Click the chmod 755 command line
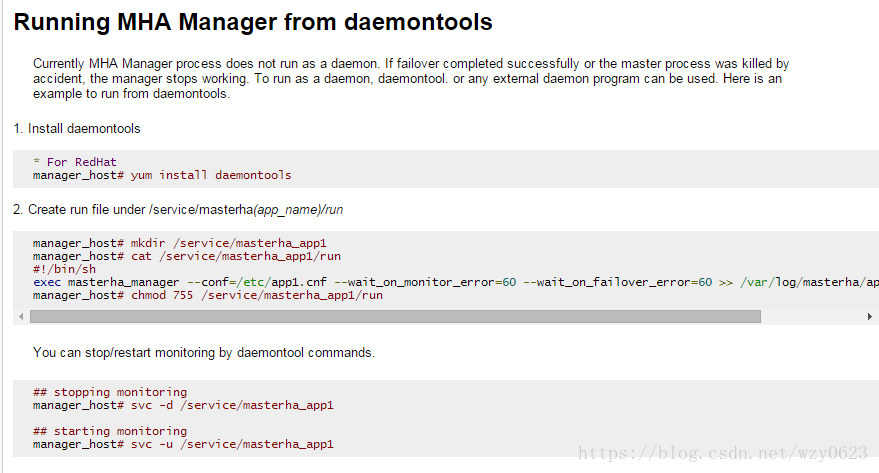 pos(207,295)
